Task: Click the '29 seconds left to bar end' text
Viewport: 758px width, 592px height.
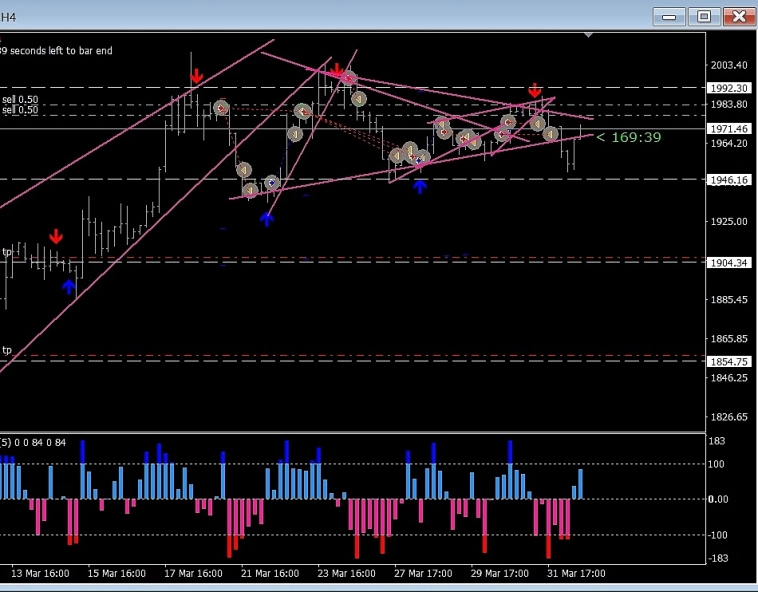Action: pyautogui.click(x=55, y=51)
